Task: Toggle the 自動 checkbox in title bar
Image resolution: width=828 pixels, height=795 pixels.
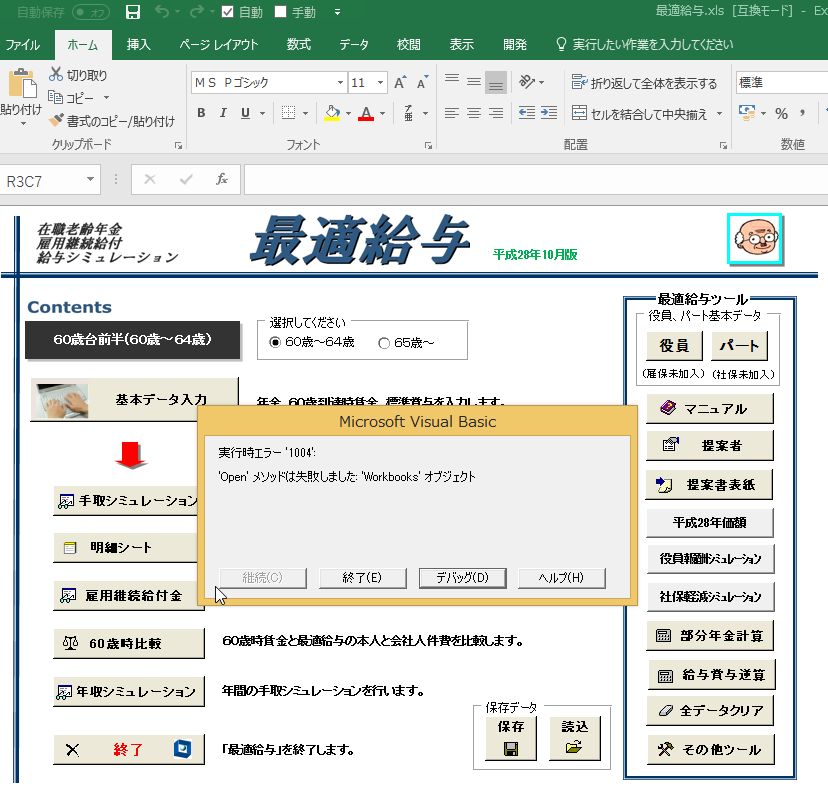Action: point(228,12)
